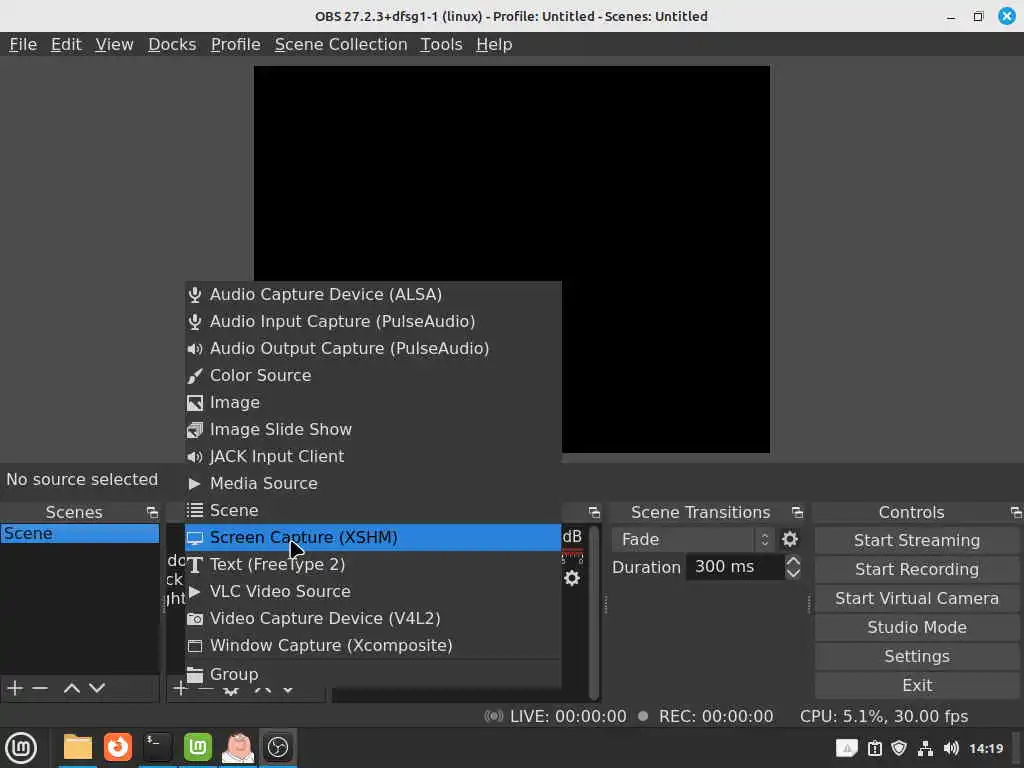Viewport: 1024px width, 768px height.
Task: Add VLC Video Source
Action: click(373, 591)
